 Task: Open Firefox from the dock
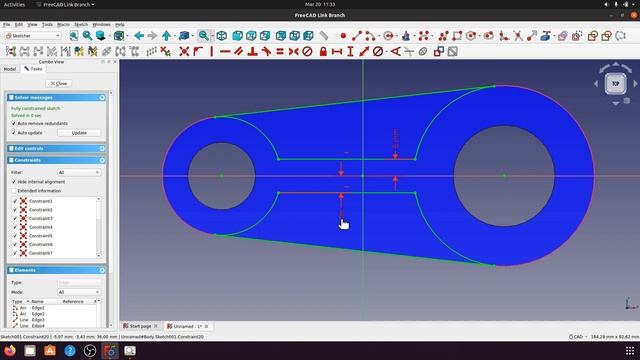tap(10, 351)
